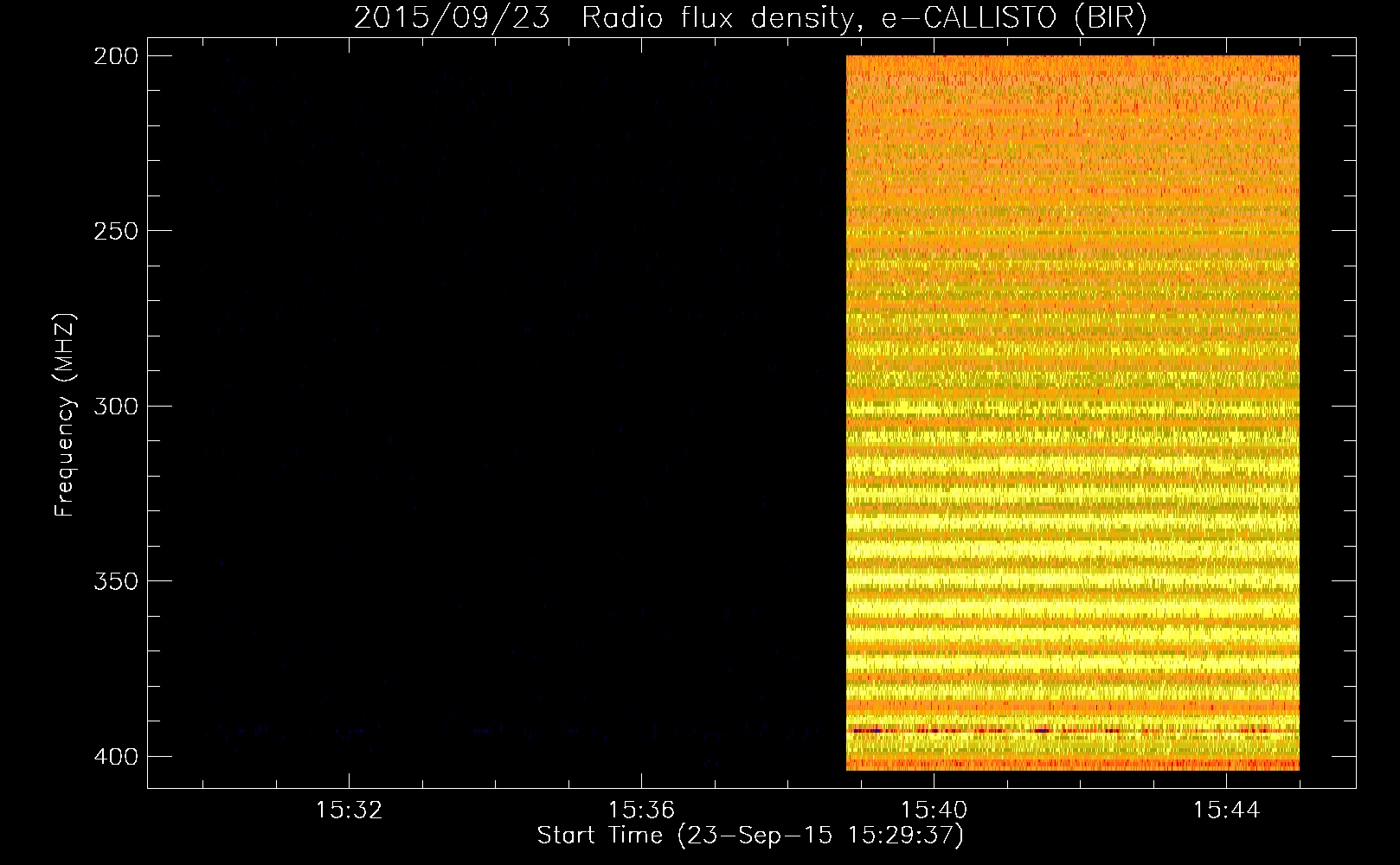Screen dimensions: 1400x865
Task: Click the 15:36 time tick label
Action: [641, 811]
